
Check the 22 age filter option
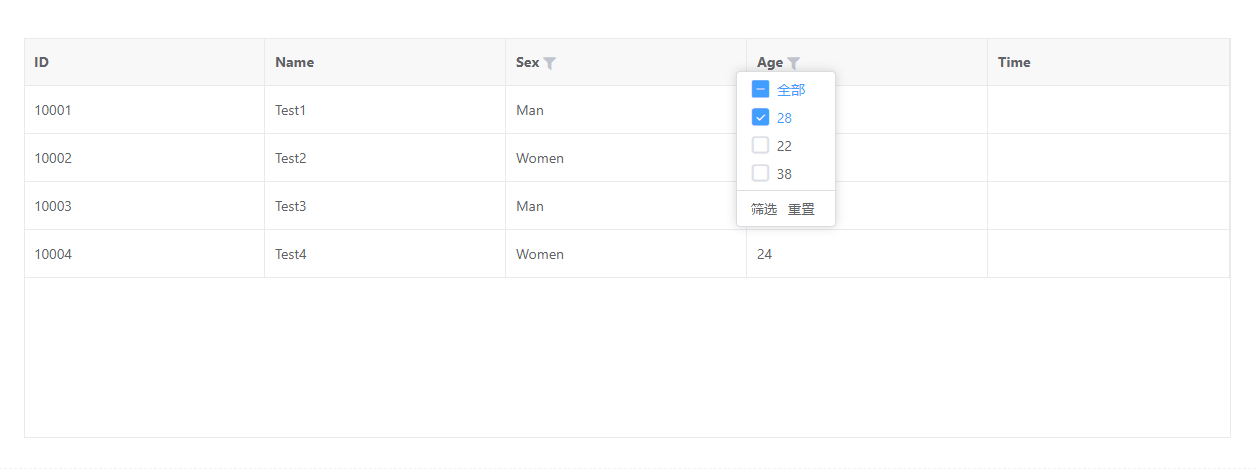(x=760, y=145)
